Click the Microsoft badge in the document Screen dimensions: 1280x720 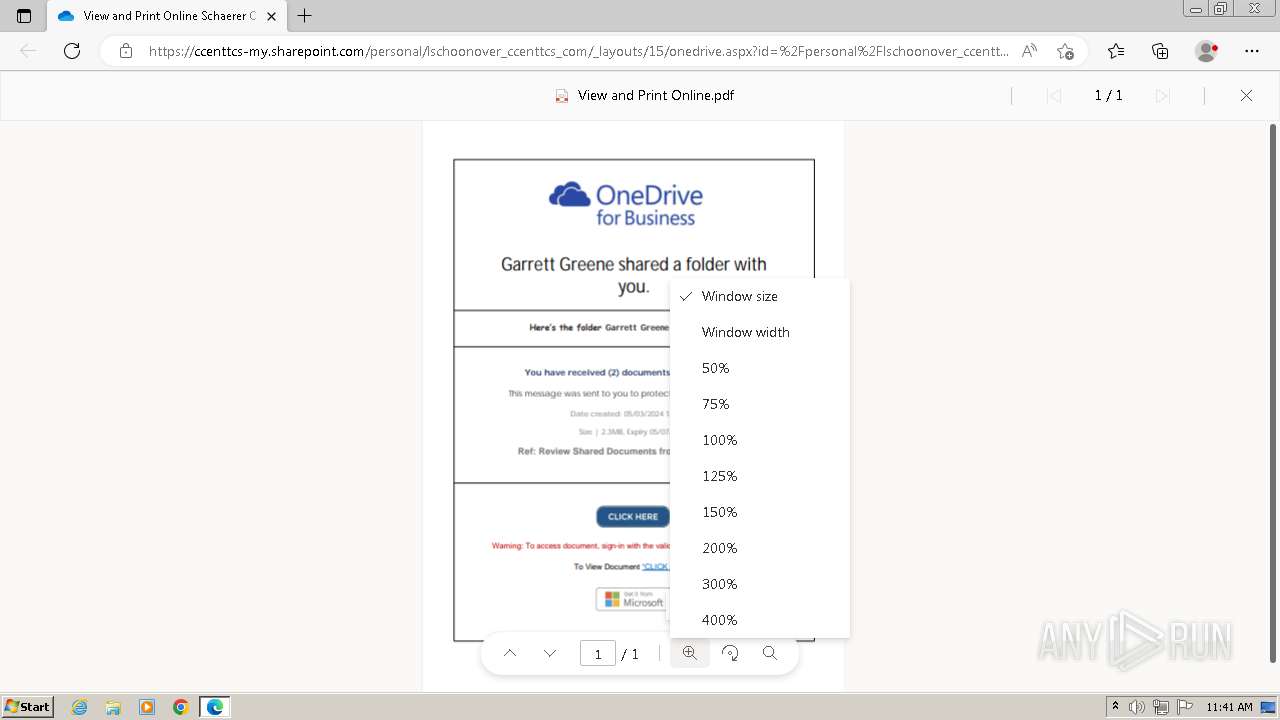pyautogui.click(x=633, y=599)
